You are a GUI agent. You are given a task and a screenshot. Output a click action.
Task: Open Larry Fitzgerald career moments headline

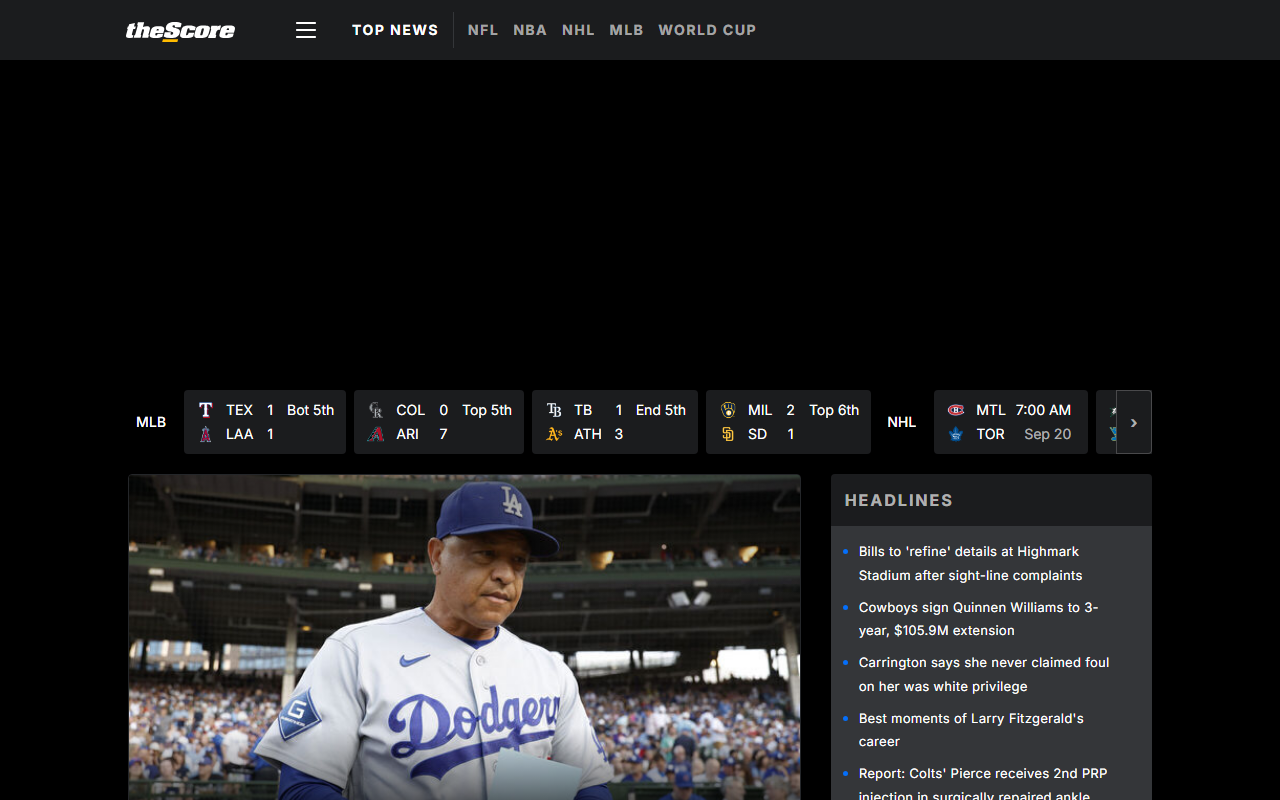[971, 730]
